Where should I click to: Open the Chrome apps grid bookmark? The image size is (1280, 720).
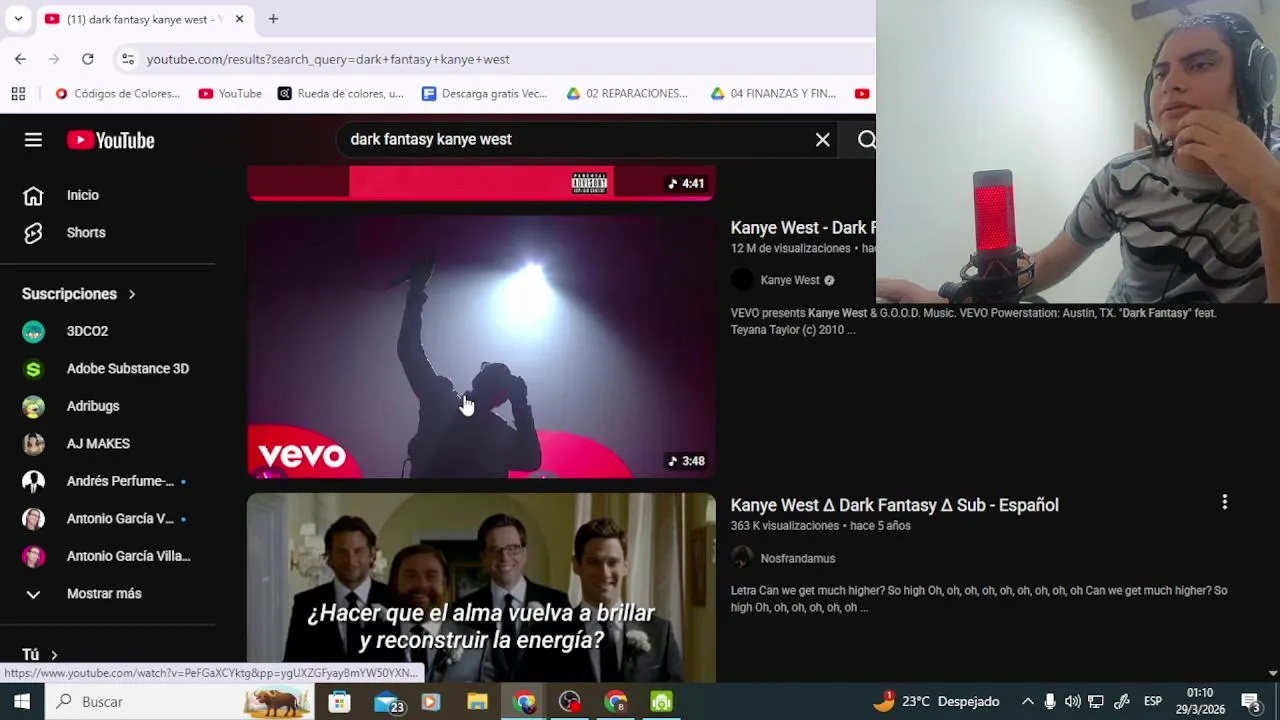tap(18, 93)
